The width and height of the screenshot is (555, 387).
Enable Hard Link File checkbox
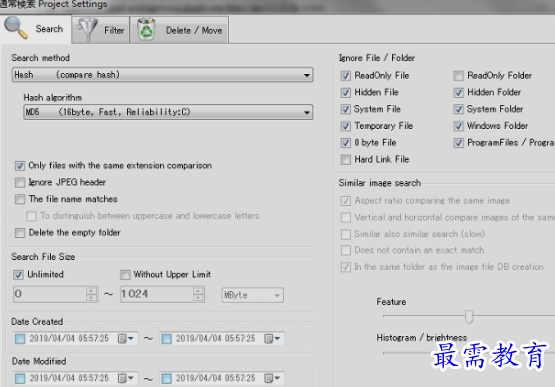(346, 160)
